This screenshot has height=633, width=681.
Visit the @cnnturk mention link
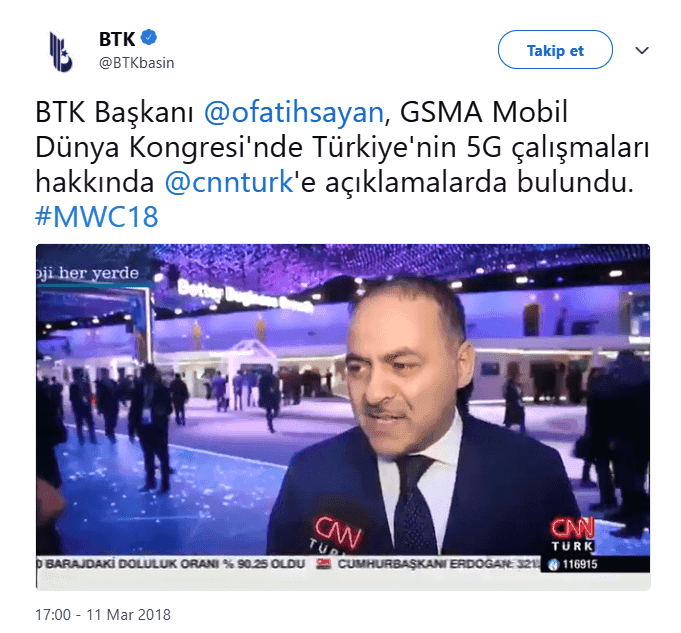coord(229,182)
